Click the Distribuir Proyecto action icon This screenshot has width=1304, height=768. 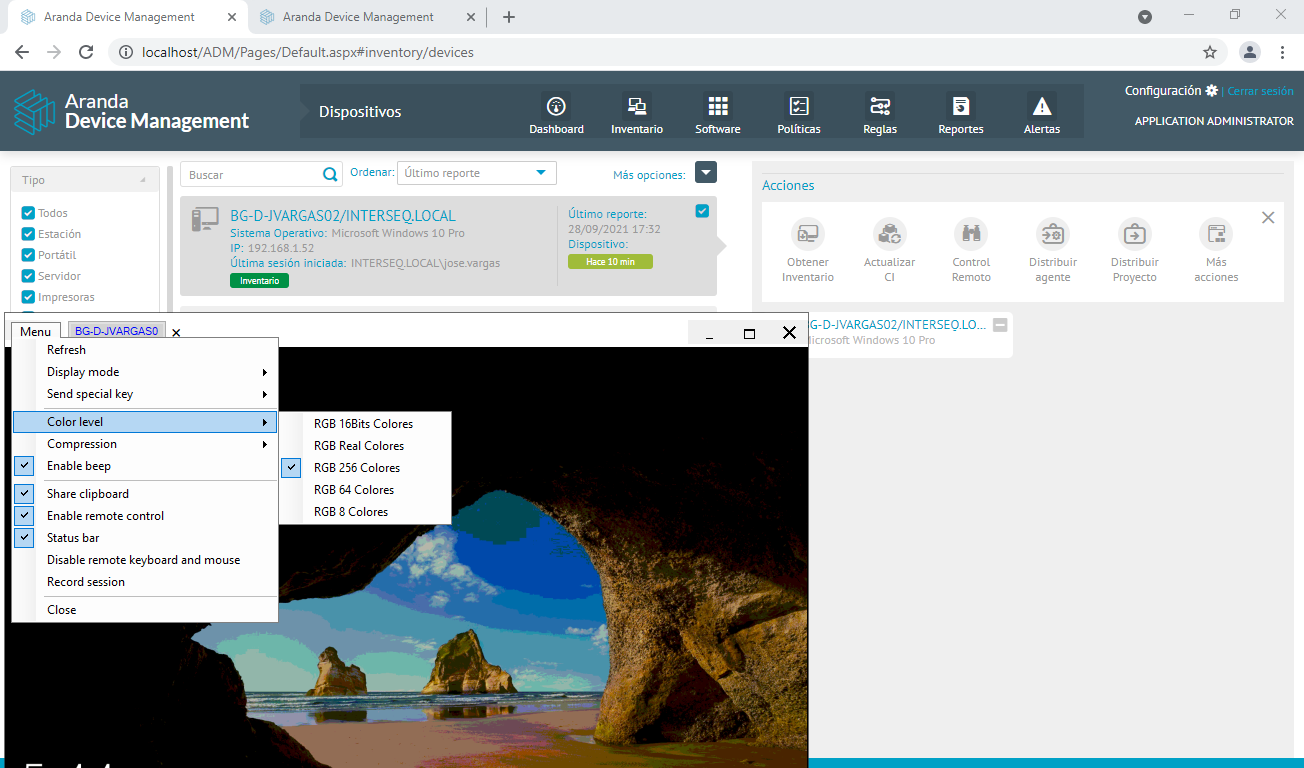1134,234
